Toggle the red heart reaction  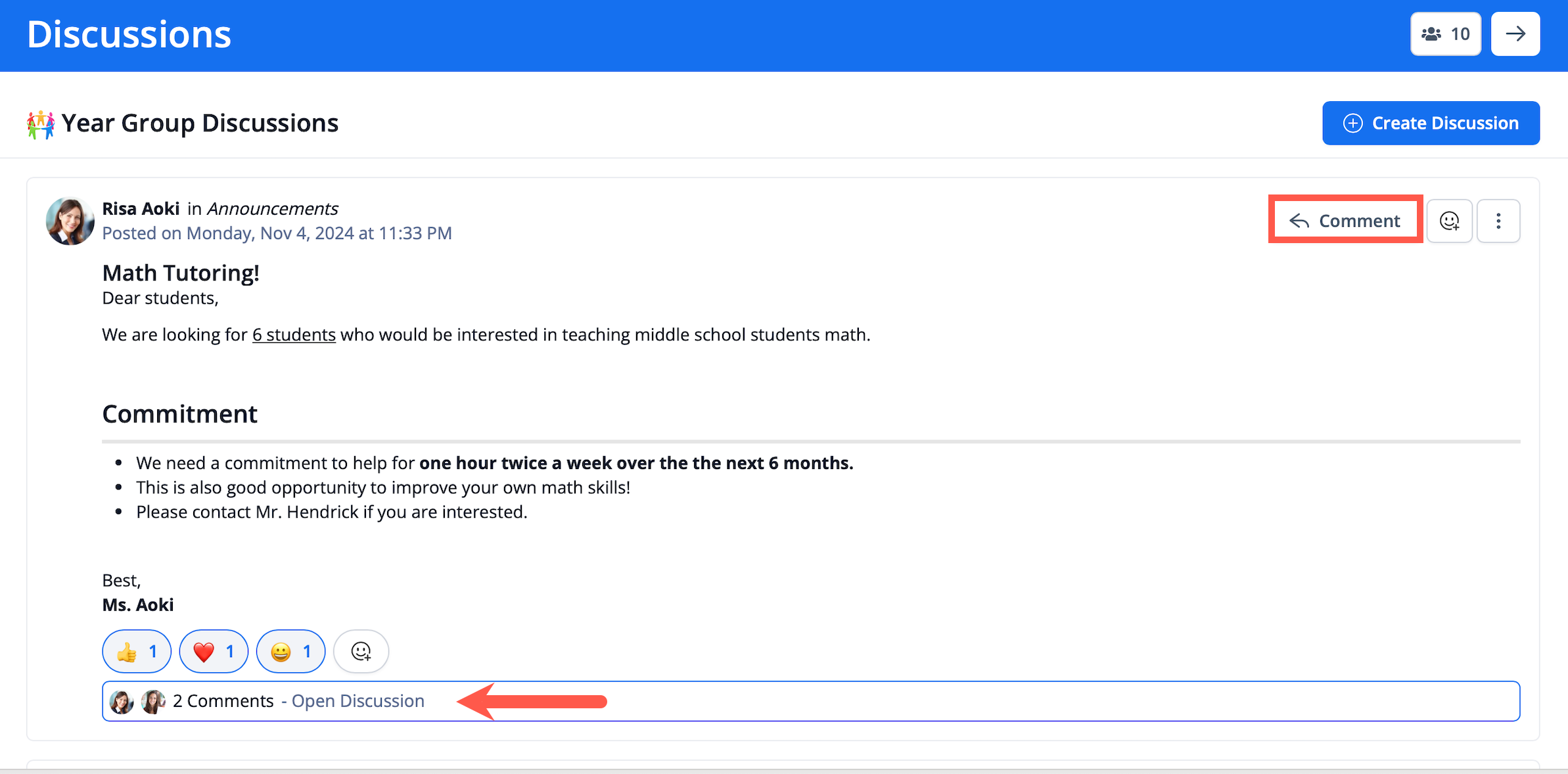214,651
